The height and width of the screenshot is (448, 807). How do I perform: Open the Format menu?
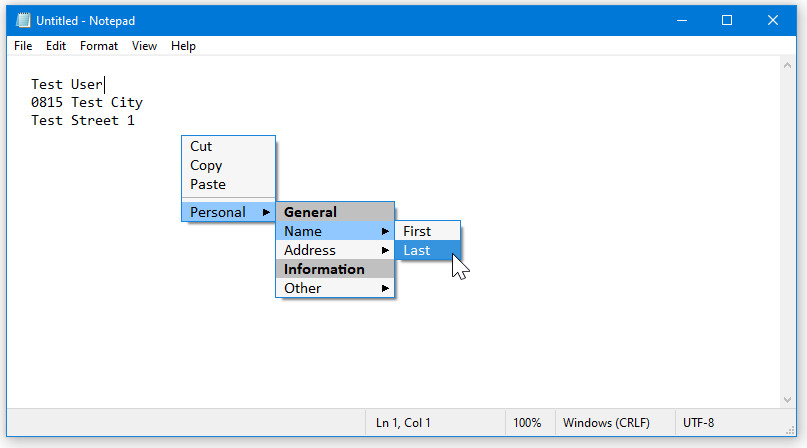pyautogui.click(x=99, y=46)
